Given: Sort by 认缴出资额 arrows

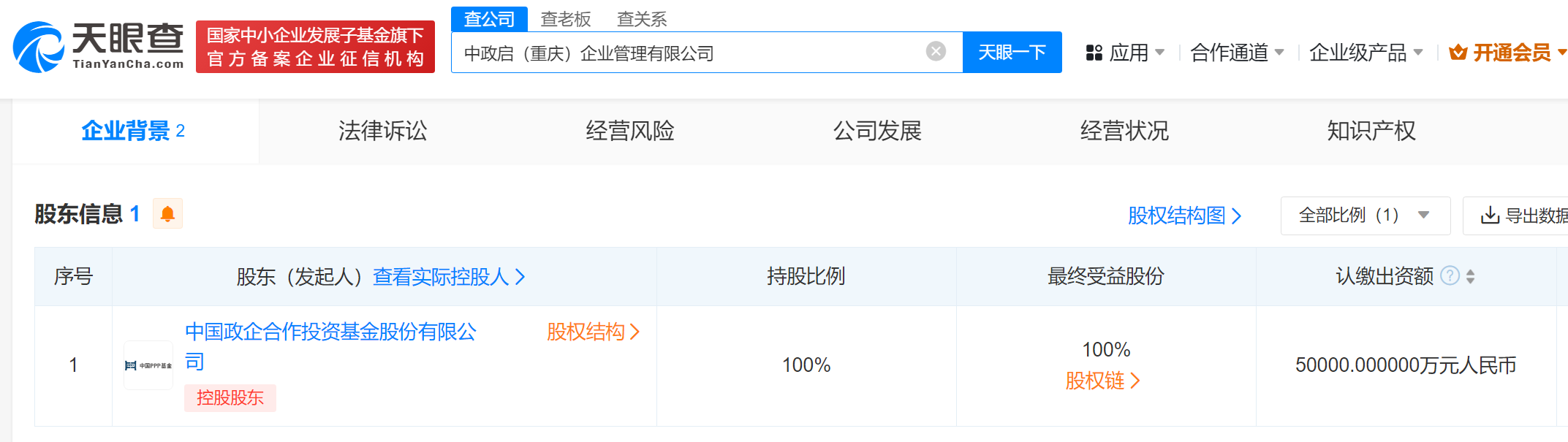Looking at the screenshot, I should (1470, 276).
